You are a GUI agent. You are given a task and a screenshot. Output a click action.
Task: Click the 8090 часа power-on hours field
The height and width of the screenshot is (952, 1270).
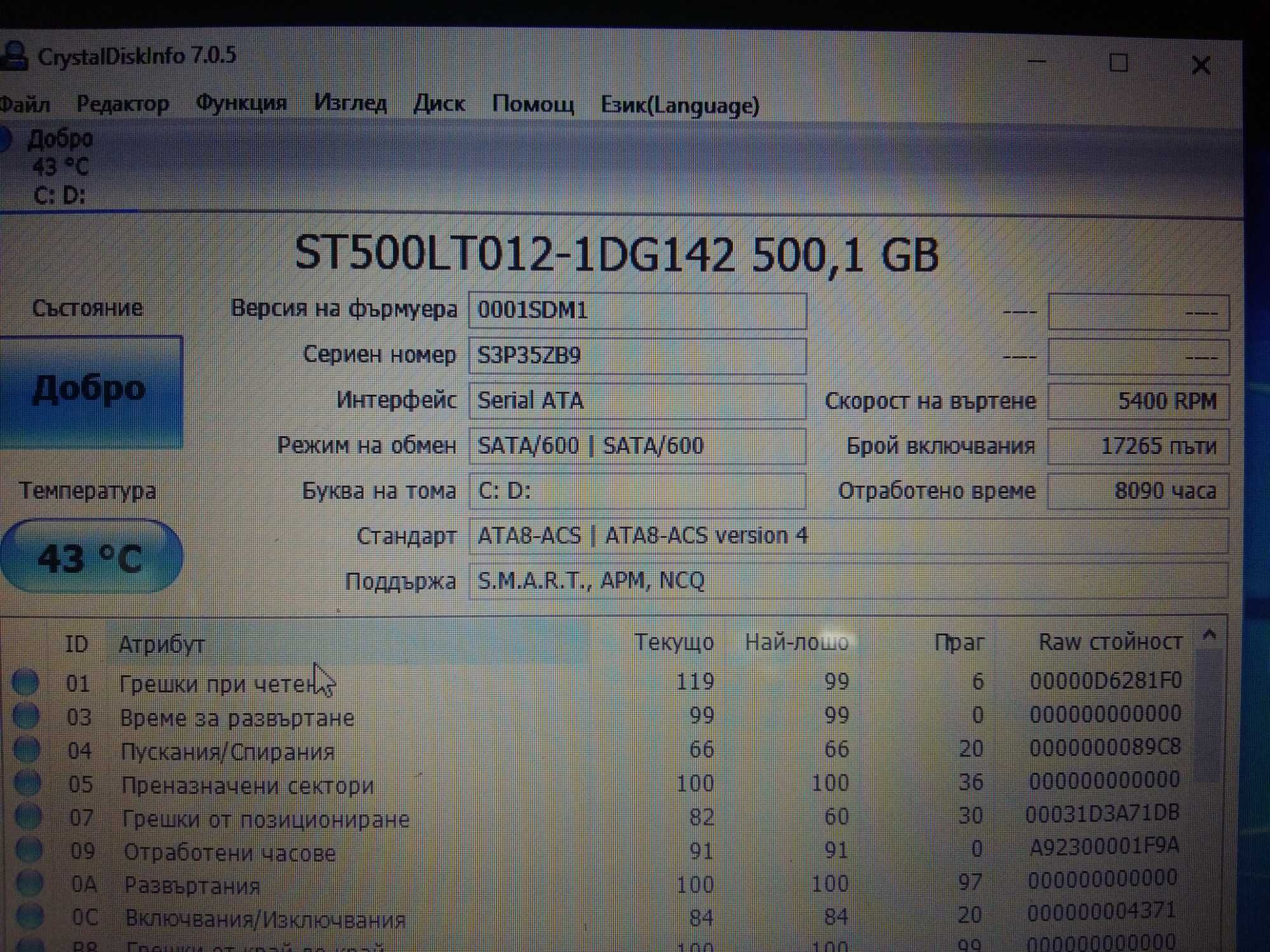point(1139,491)
